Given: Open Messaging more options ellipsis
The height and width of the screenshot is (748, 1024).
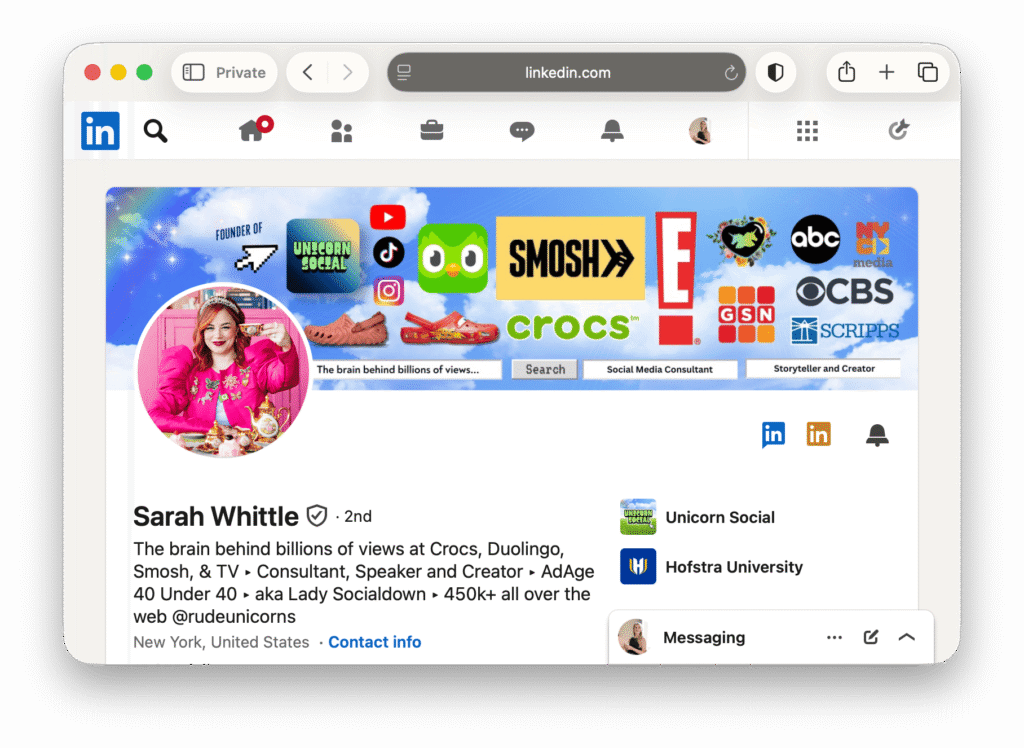Looking at the screenshot, I should pyautogui.click(x=834, y=638).
